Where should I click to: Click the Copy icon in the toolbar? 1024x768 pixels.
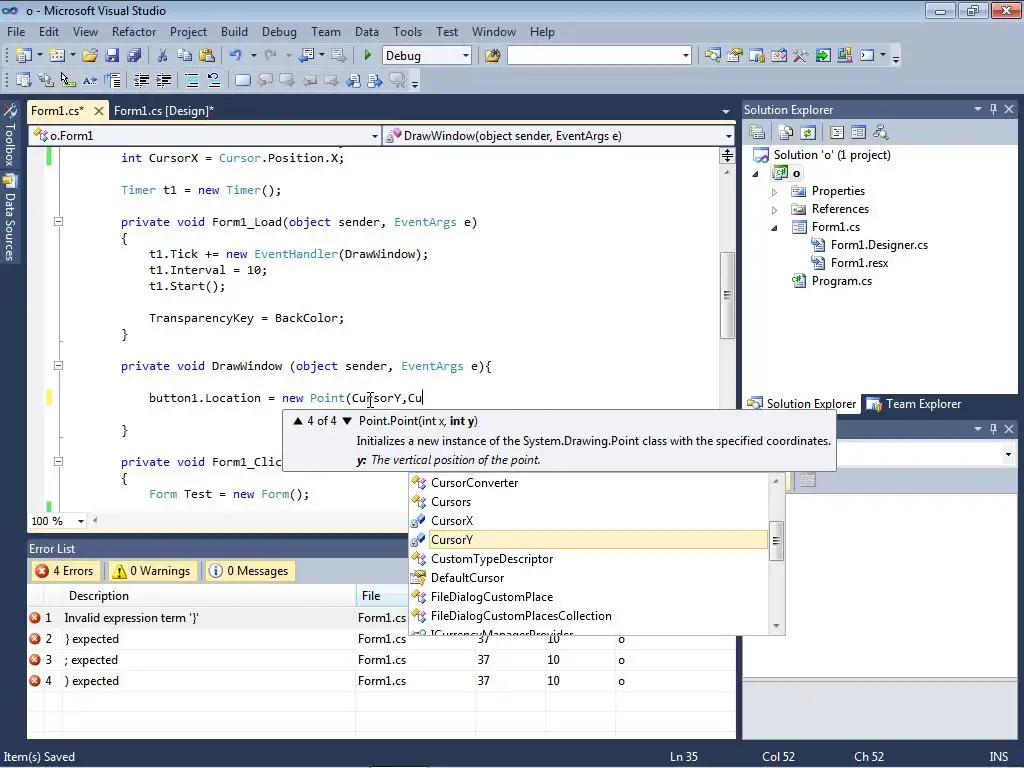184,56
